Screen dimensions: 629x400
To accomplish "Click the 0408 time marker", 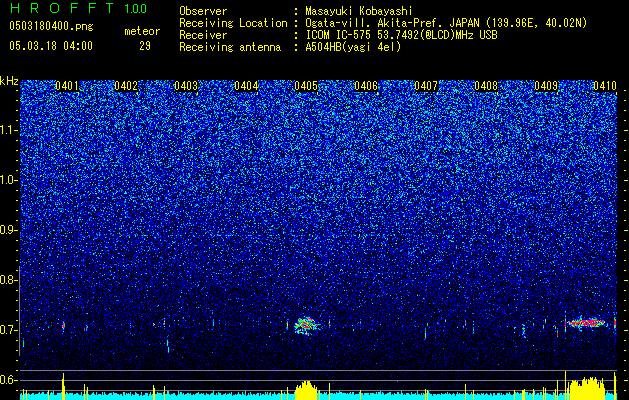I will (486, 86).
